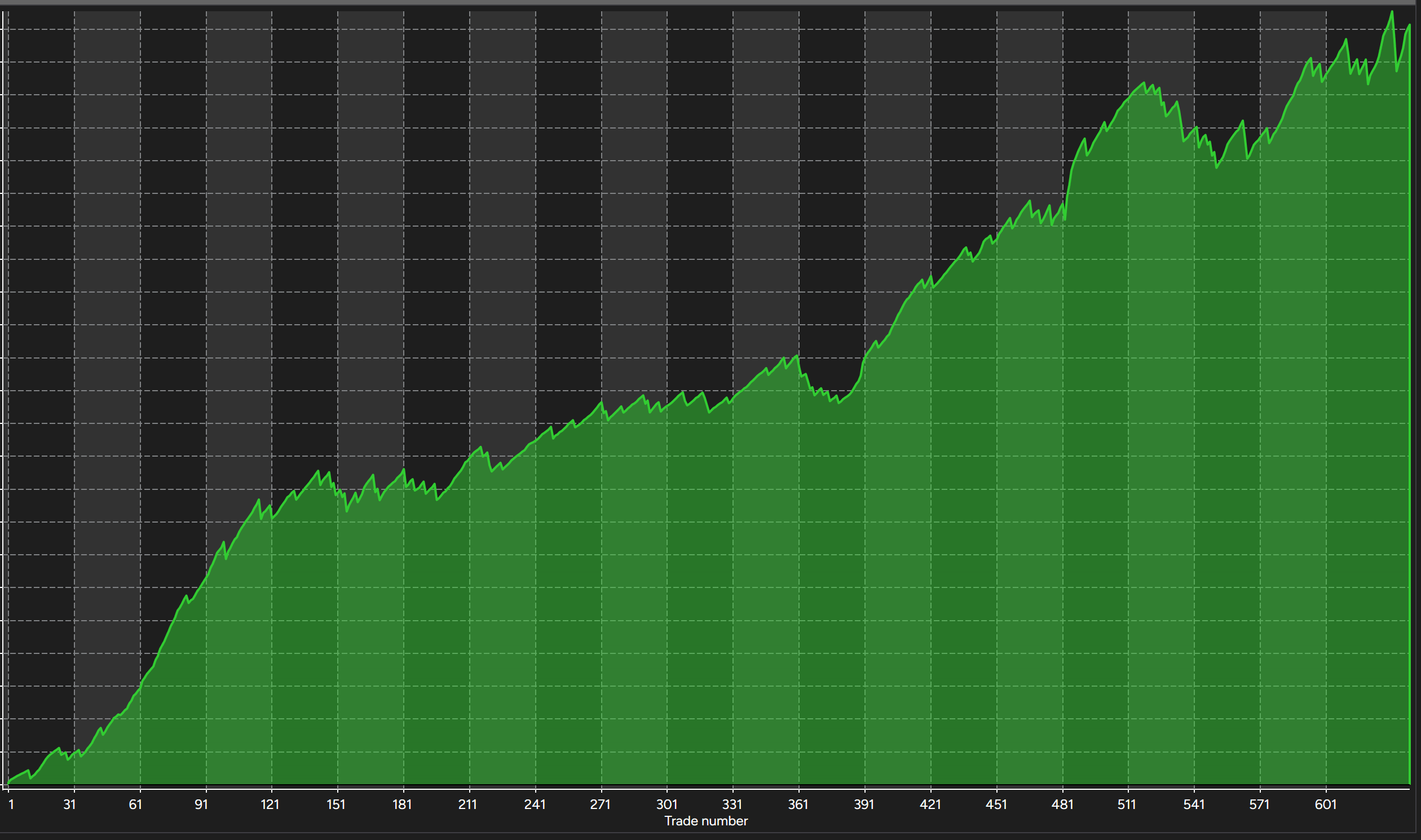Click the '571' trade number axis label
This screenshot has width=1421, height=840.
click(x=1260, y=804)
